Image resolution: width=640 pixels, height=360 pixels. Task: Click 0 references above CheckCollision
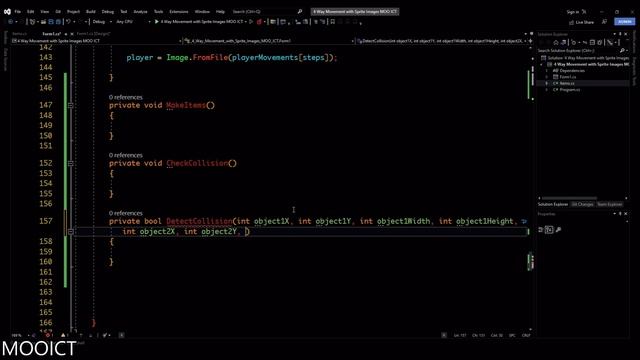(126, 155)
